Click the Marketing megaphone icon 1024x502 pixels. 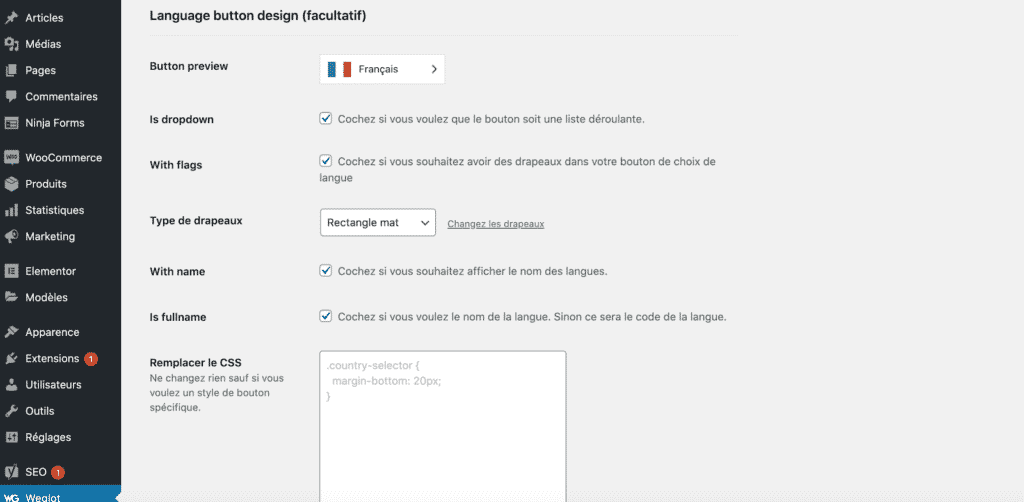[11, 236]
